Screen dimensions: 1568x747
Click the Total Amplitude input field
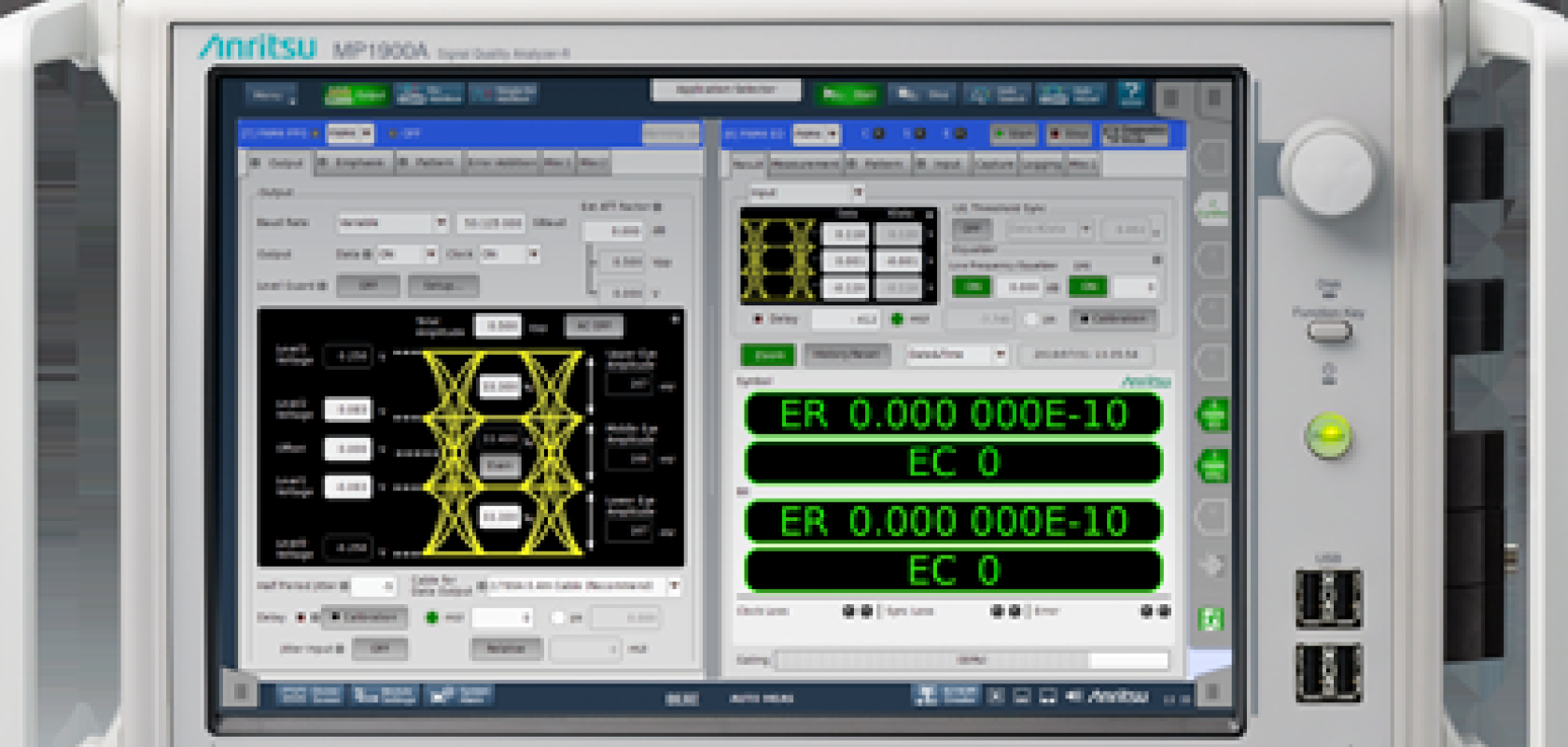click(498, 326)
